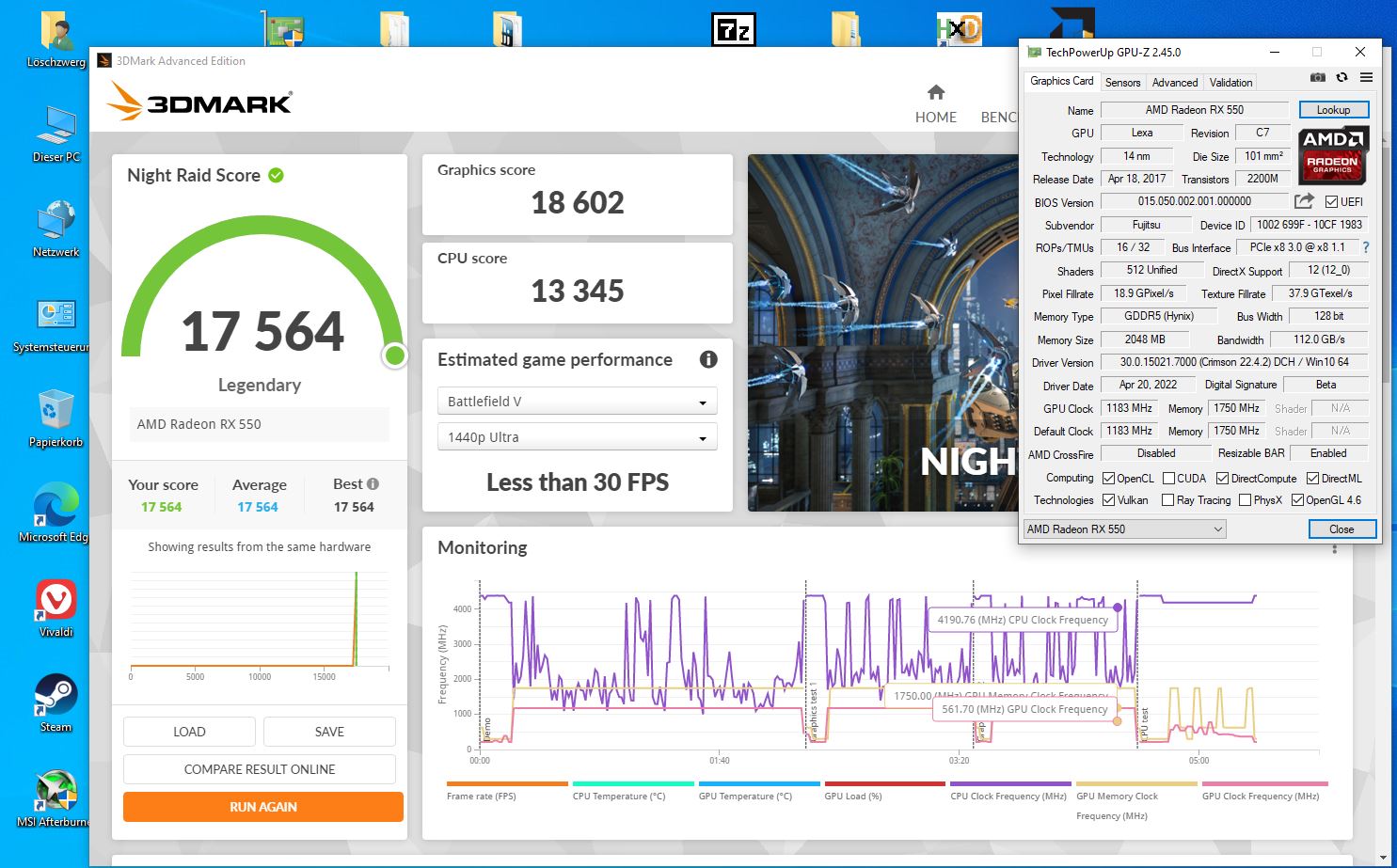This screenshot has height=868, width=1397.
Task: Switch to the Validation tab in GPU-Z
Action: (1230, 82)
